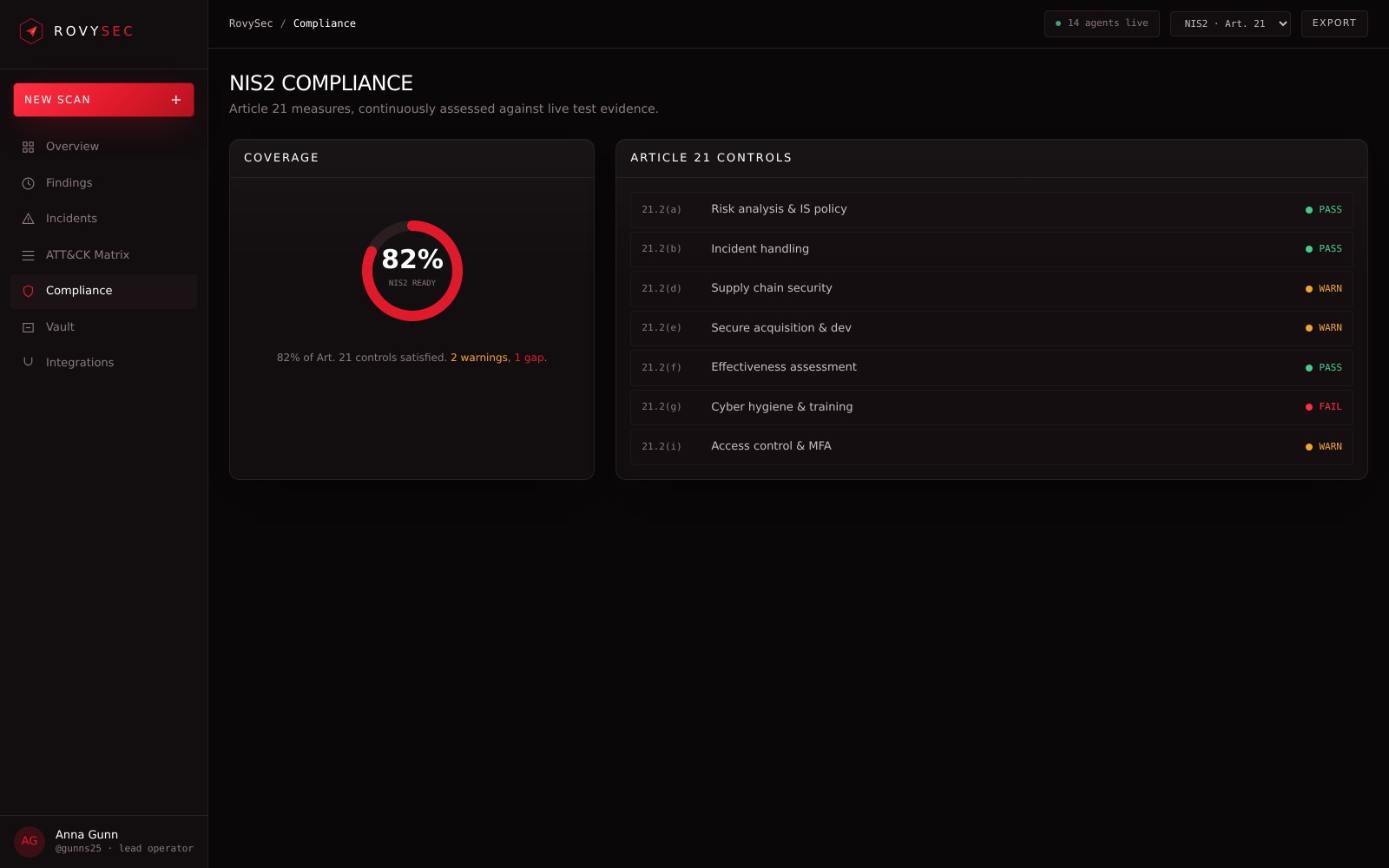Click the Vault box icon
The height and width of the screenshot is (868, 1389).
tap(28, 327)
